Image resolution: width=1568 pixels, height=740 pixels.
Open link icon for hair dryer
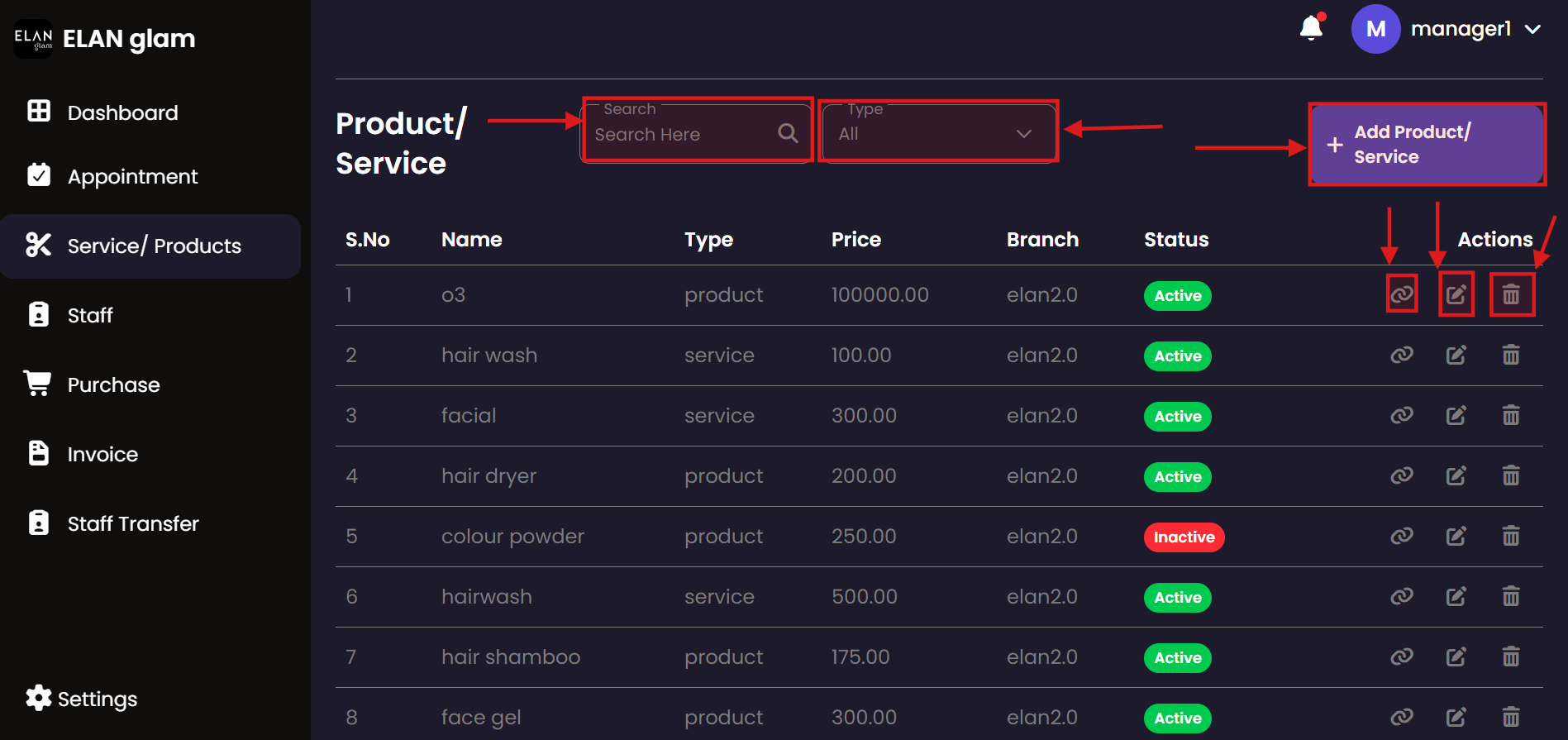(1401, 476)
